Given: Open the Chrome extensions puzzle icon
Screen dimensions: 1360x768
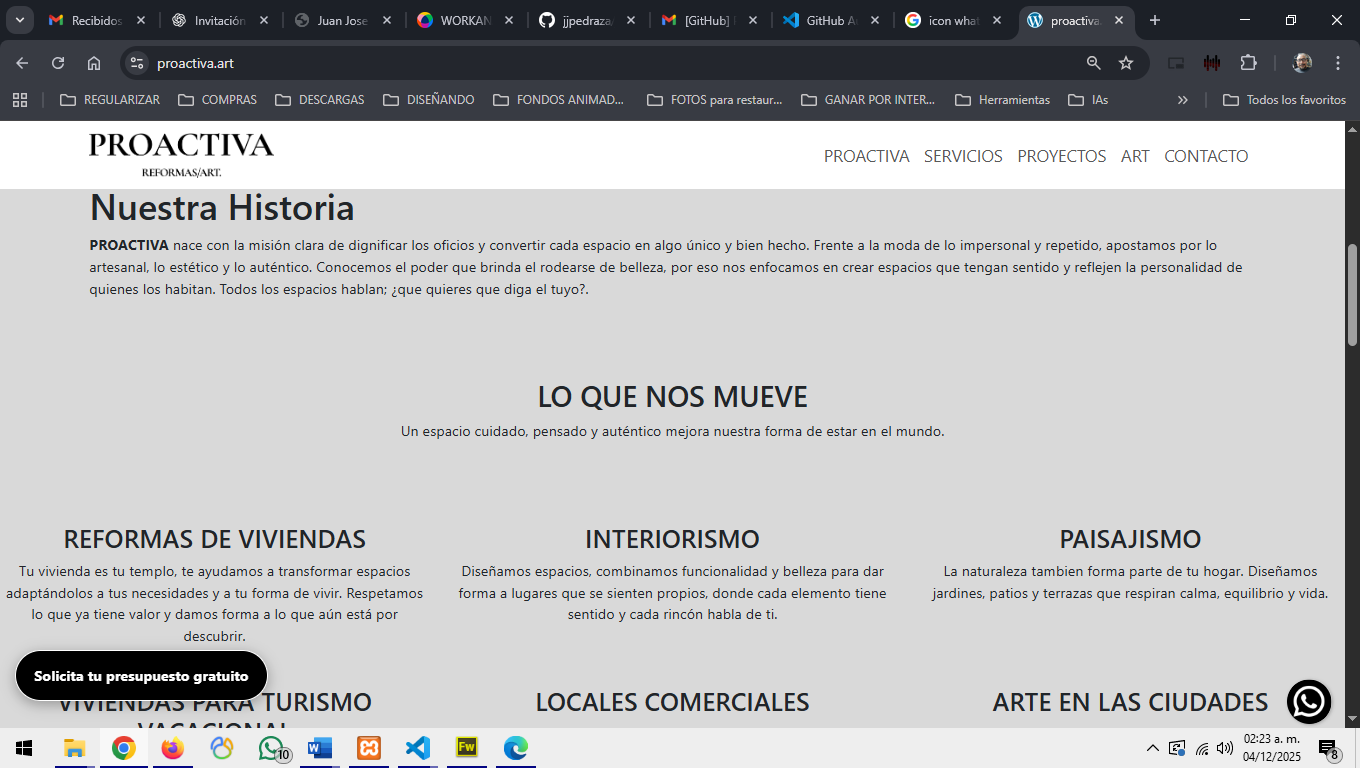Looking at the screenshot, I should pos(1248,63).
